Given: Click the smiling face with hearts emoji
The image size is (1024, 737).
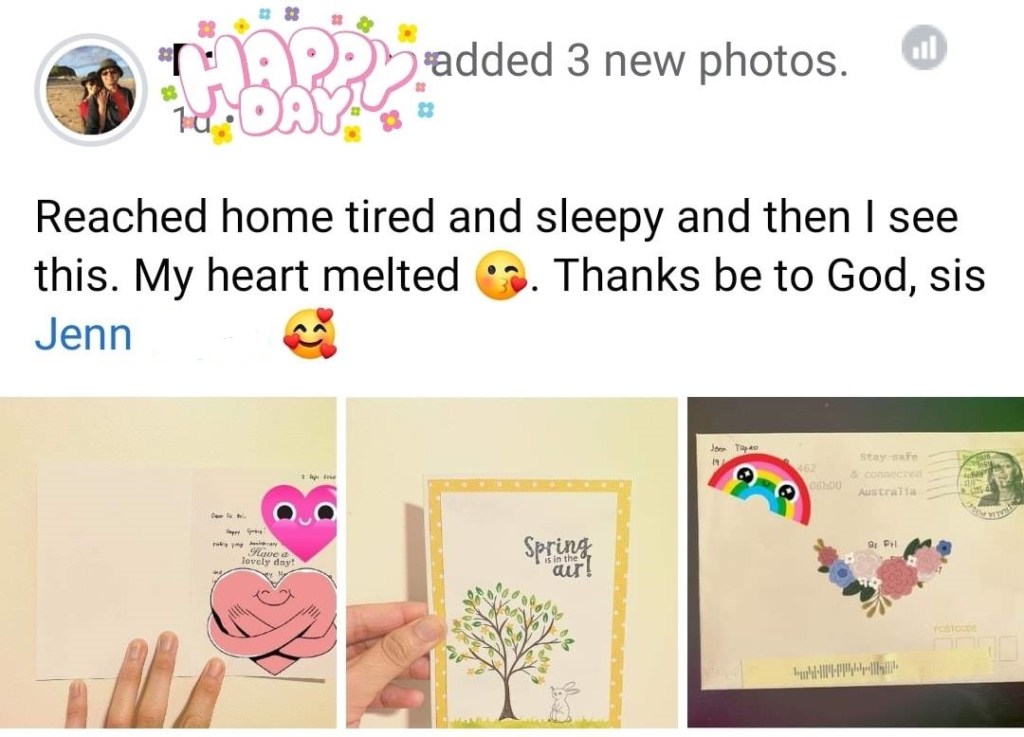Looking at the screenshot, I should click(310, 334).
